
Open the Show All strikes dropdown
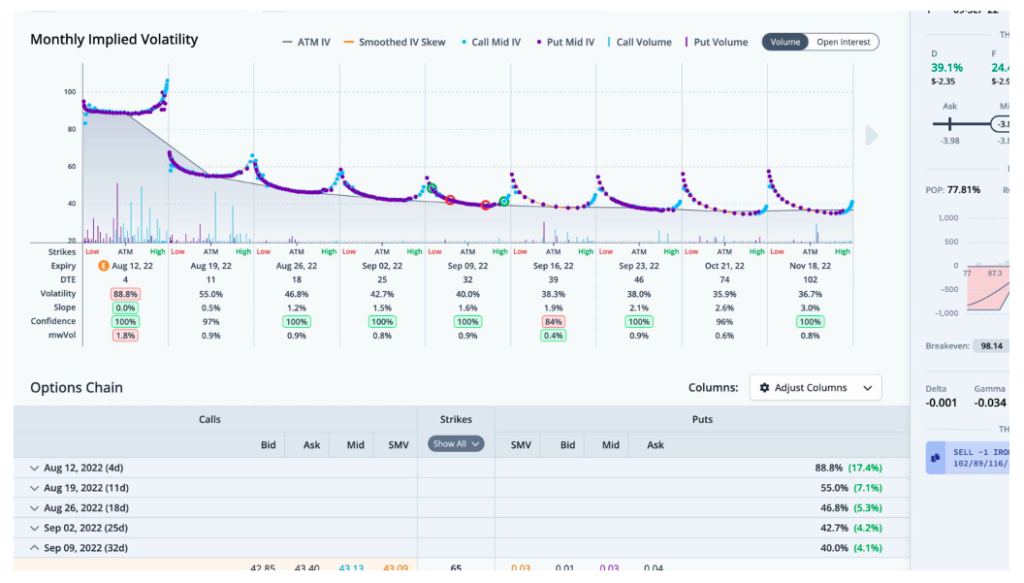click(x=456, y=444)
